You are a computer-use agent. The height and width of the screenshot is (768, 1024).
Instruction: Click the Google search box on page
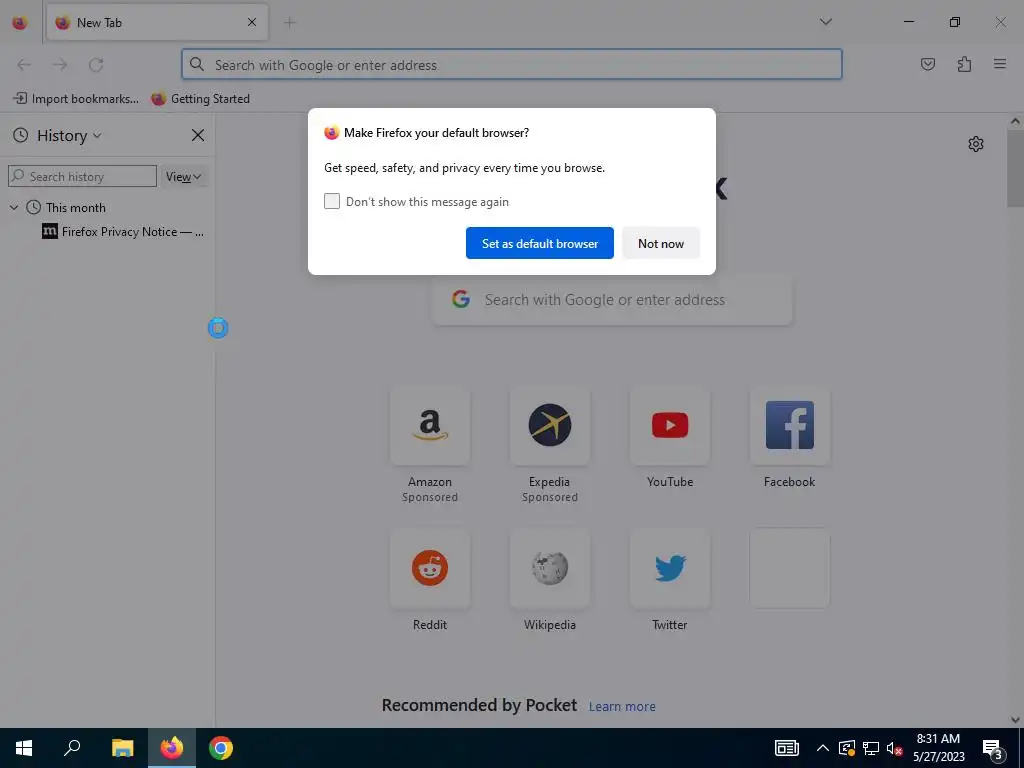[x=612, y=300]
